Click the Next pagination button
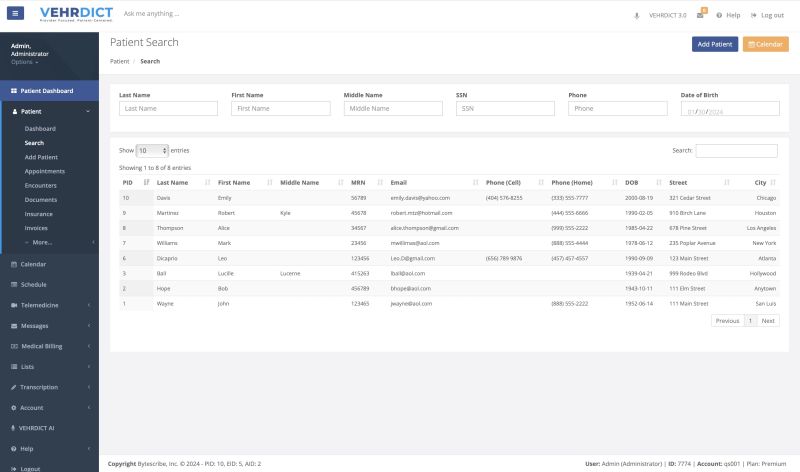 (x=768, y=321)
